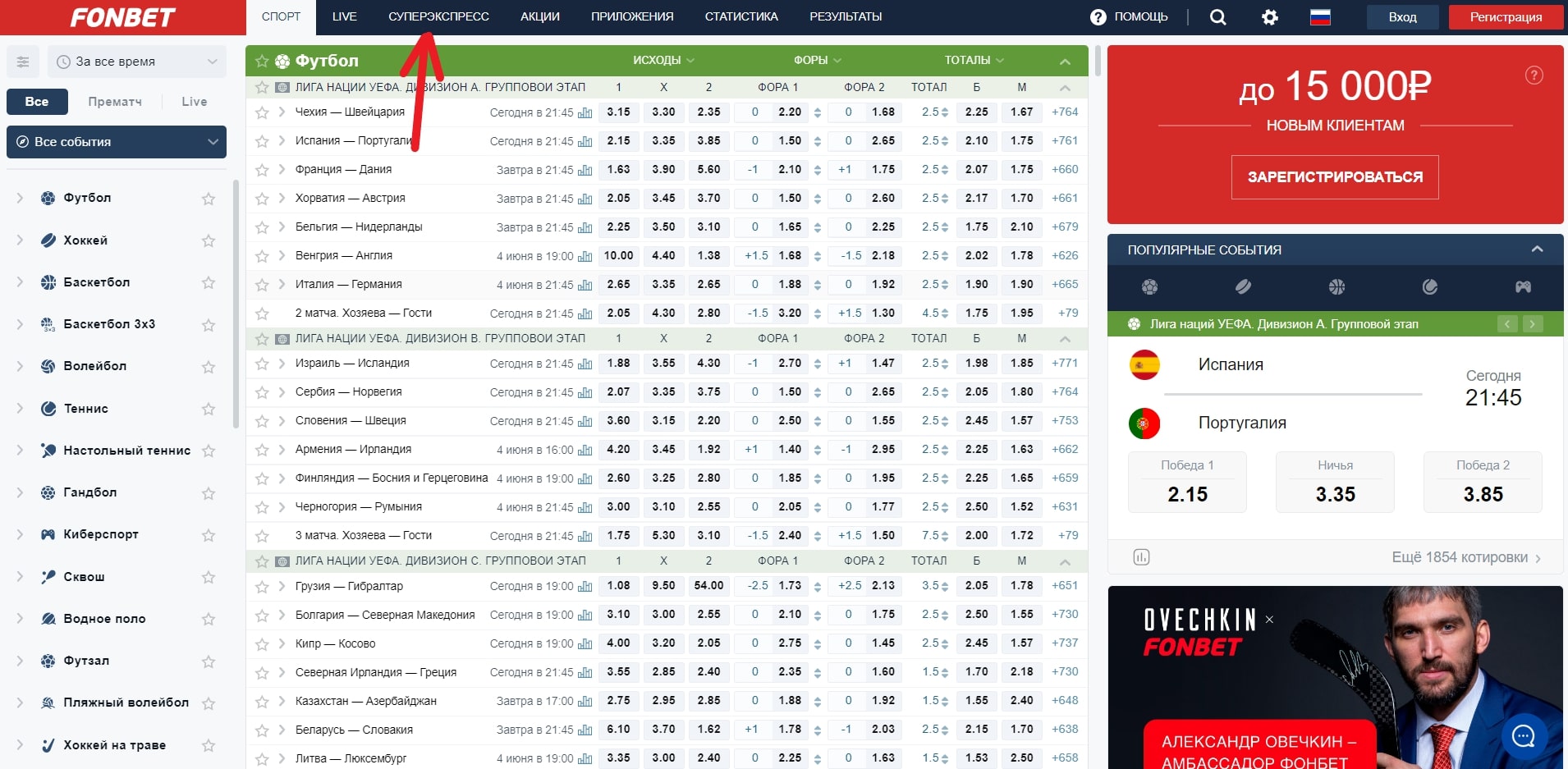Click statistics chart icon for Чехия — Швейцария
This screenshot has width=1568, height=769.
tap(585, 112)
